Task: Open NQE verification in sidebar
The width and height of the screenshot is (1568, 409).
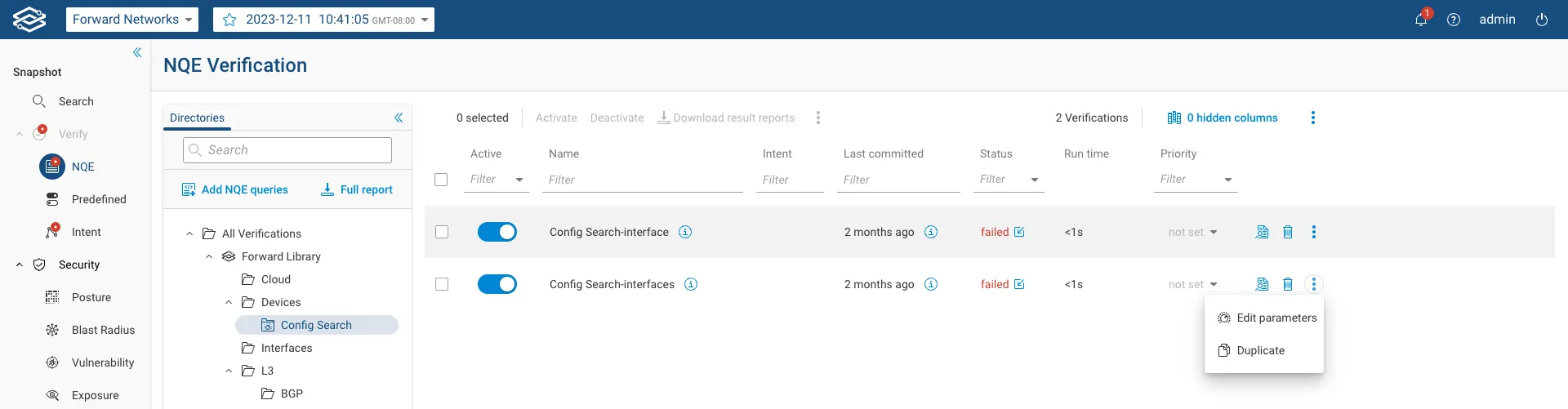Action: tap(82, 167)
